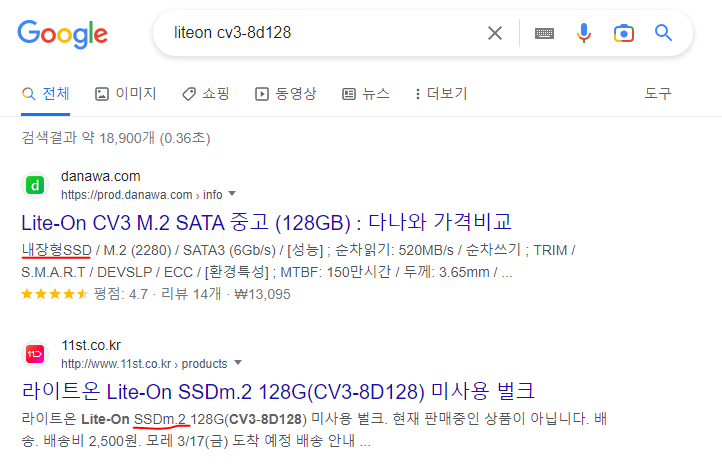The width and height of the screenshot is (722, 474).
Task: Open the Lite-On CV3 M.2 SATA 중고 result
Action: coord(267,222)
